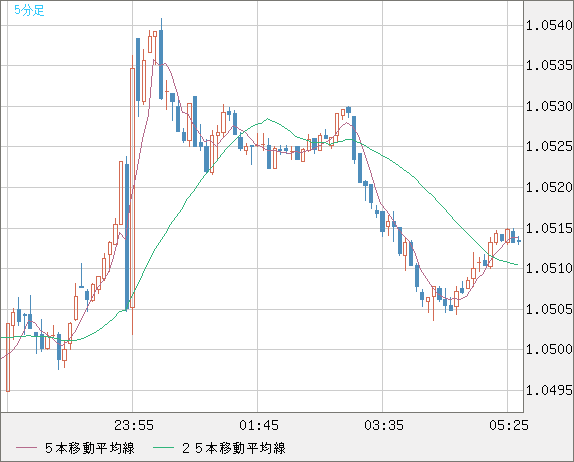Image resolution: width=574 pixels, height=462 pixels.
Task: Click the 03:35 time axis label
Action: pos(384,425)
